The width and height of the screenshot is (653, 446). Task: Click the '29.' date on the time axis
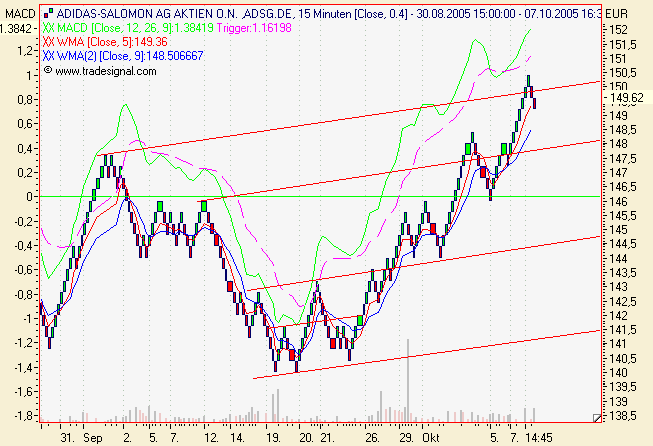coord(406,438)
